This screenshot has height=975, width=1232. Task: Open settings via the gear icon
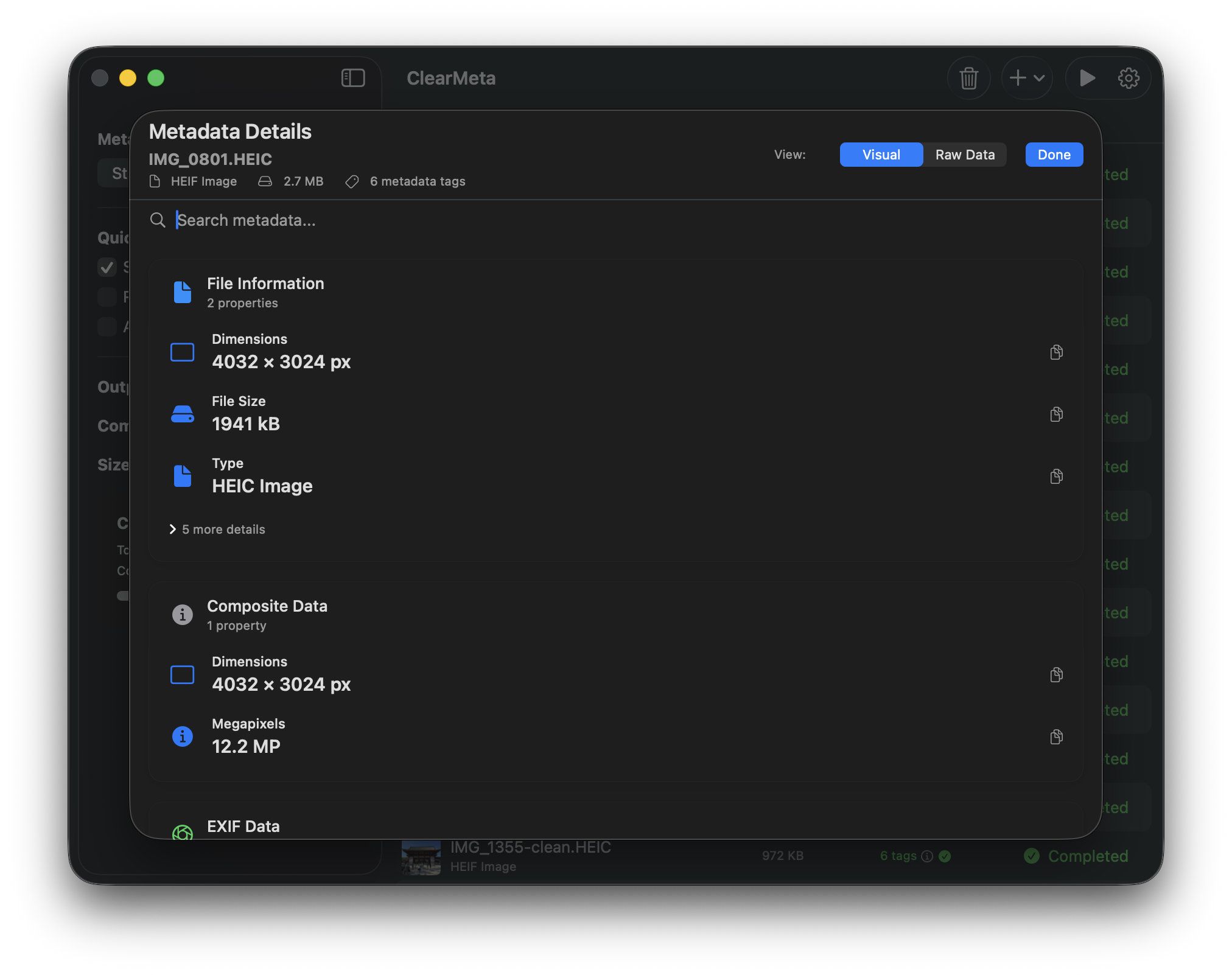(x=1129, y=78)
